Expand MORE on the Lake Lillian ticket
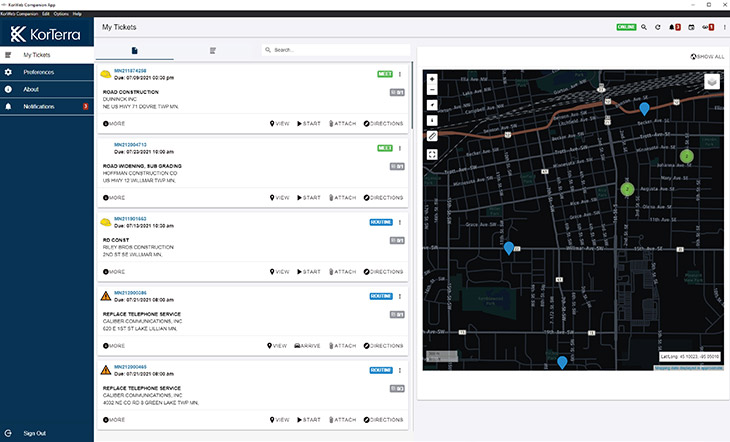 pyautogui.click(x=114, y=346)
